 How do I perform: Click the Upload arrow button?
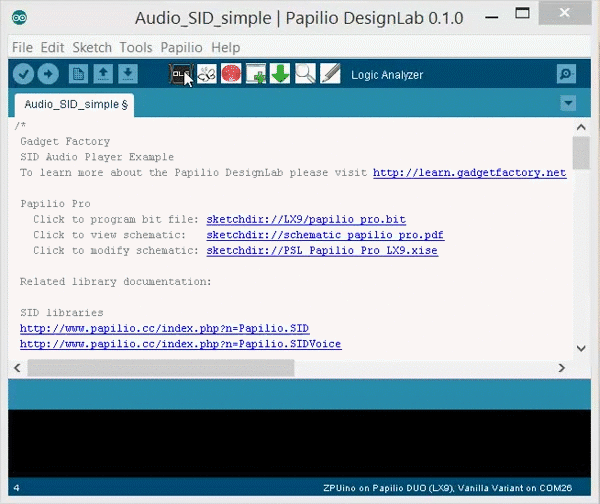(48, 73)
